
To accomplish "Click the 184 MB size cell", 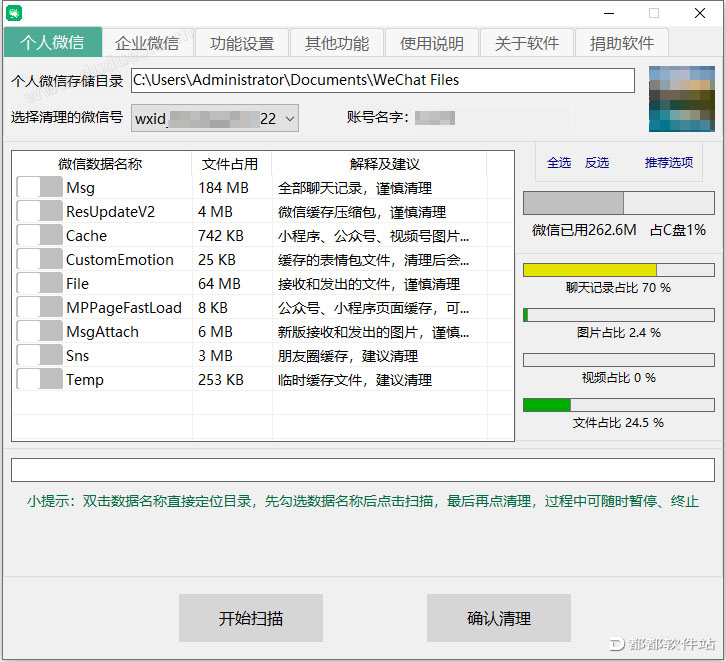I will 224,188.
